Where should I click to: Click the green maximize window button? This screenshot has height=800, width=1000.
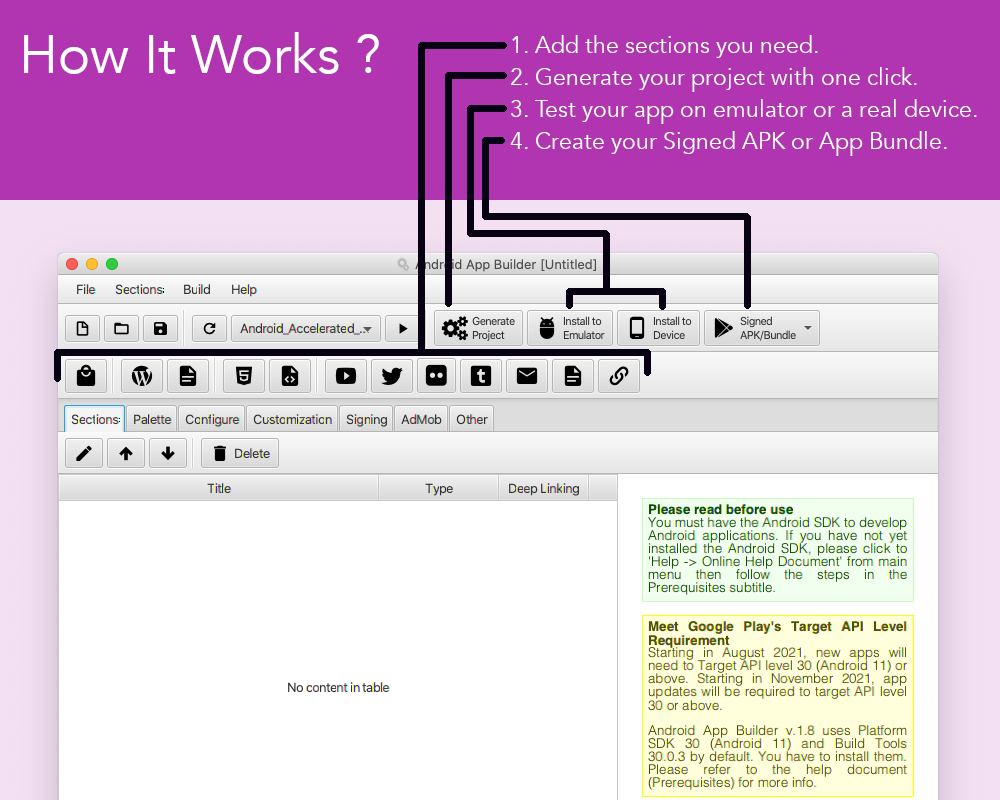112,264
